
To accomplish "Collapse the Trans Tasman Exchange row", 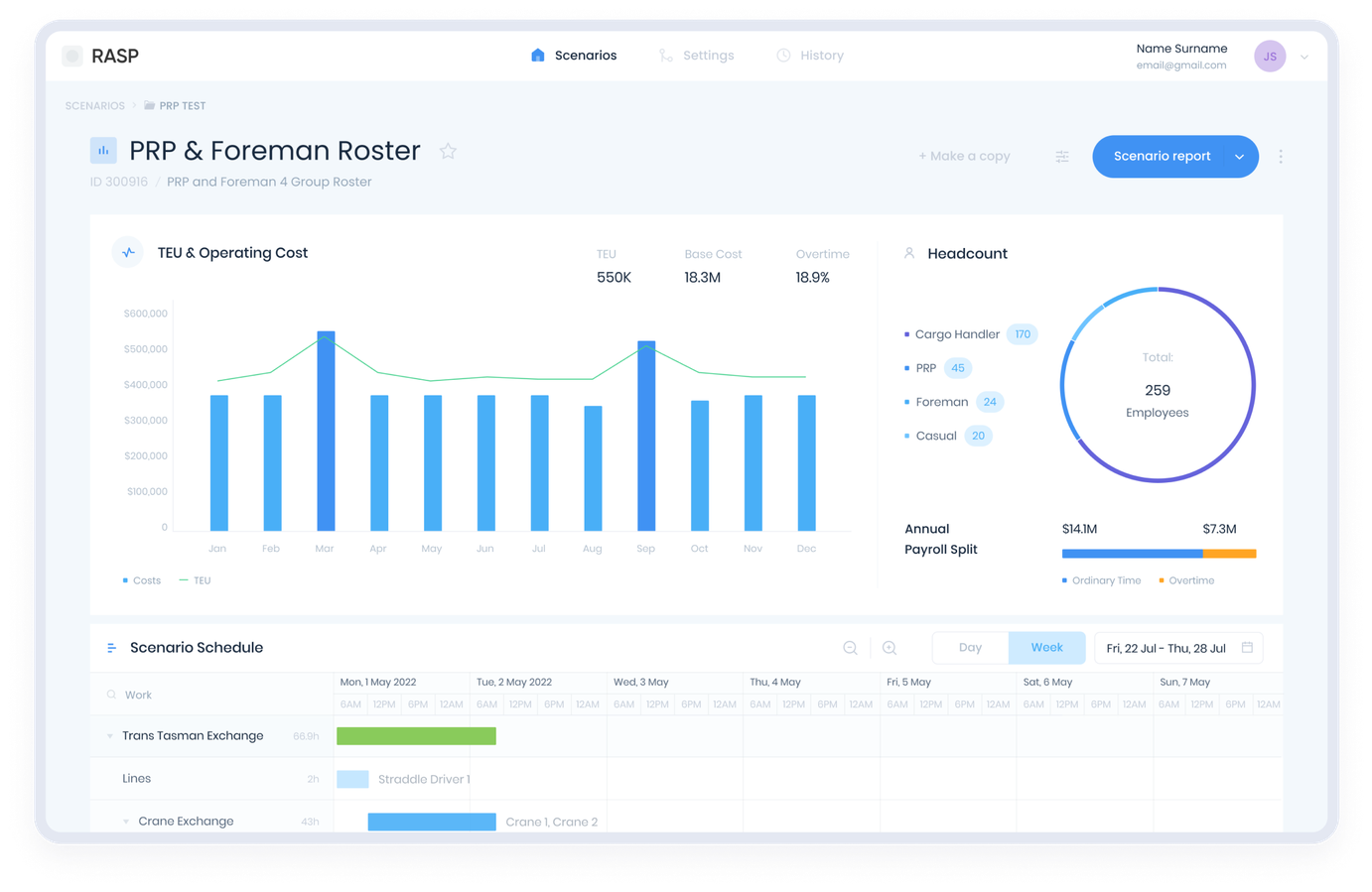I will coord(109,736).
